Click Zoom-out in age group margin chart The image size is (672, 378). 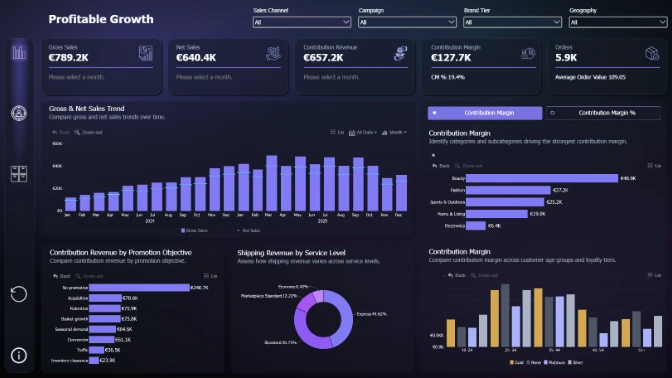pyautogui.click(x=484, y=276)
